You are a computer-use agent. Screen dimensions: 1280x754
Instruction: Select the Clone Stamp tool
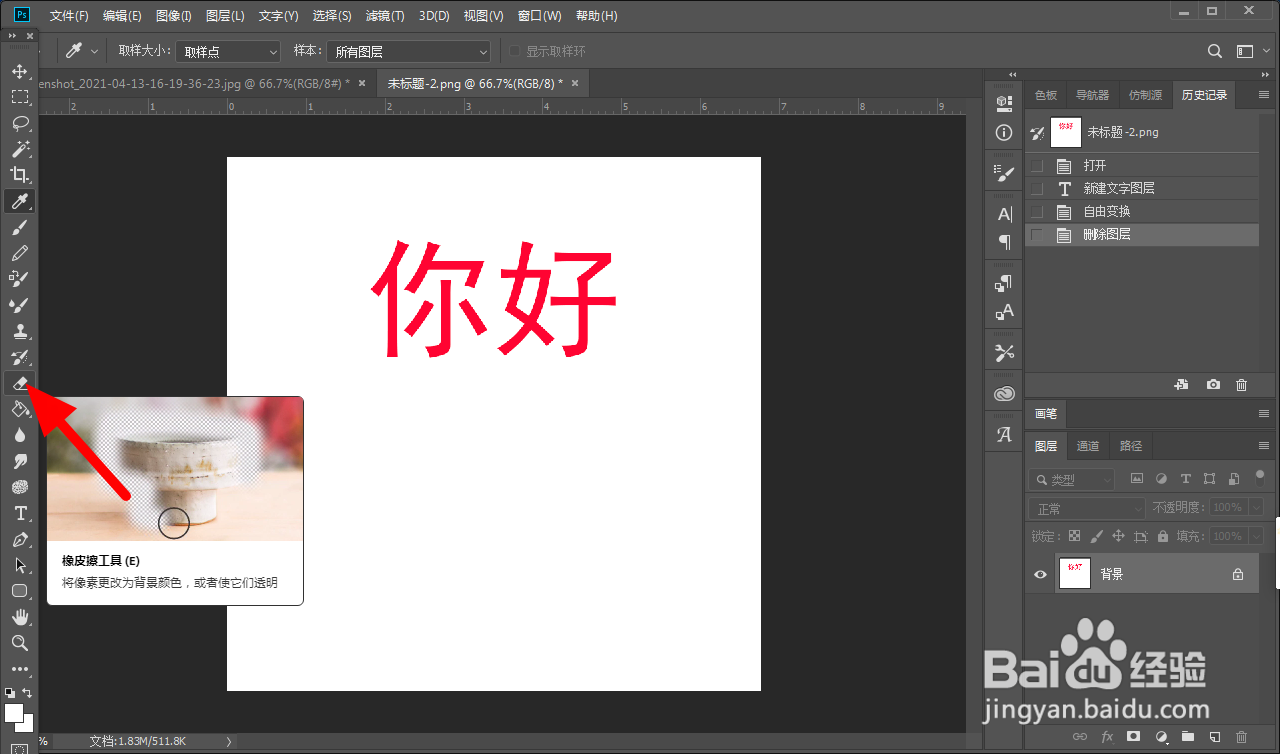click(20, 331)
